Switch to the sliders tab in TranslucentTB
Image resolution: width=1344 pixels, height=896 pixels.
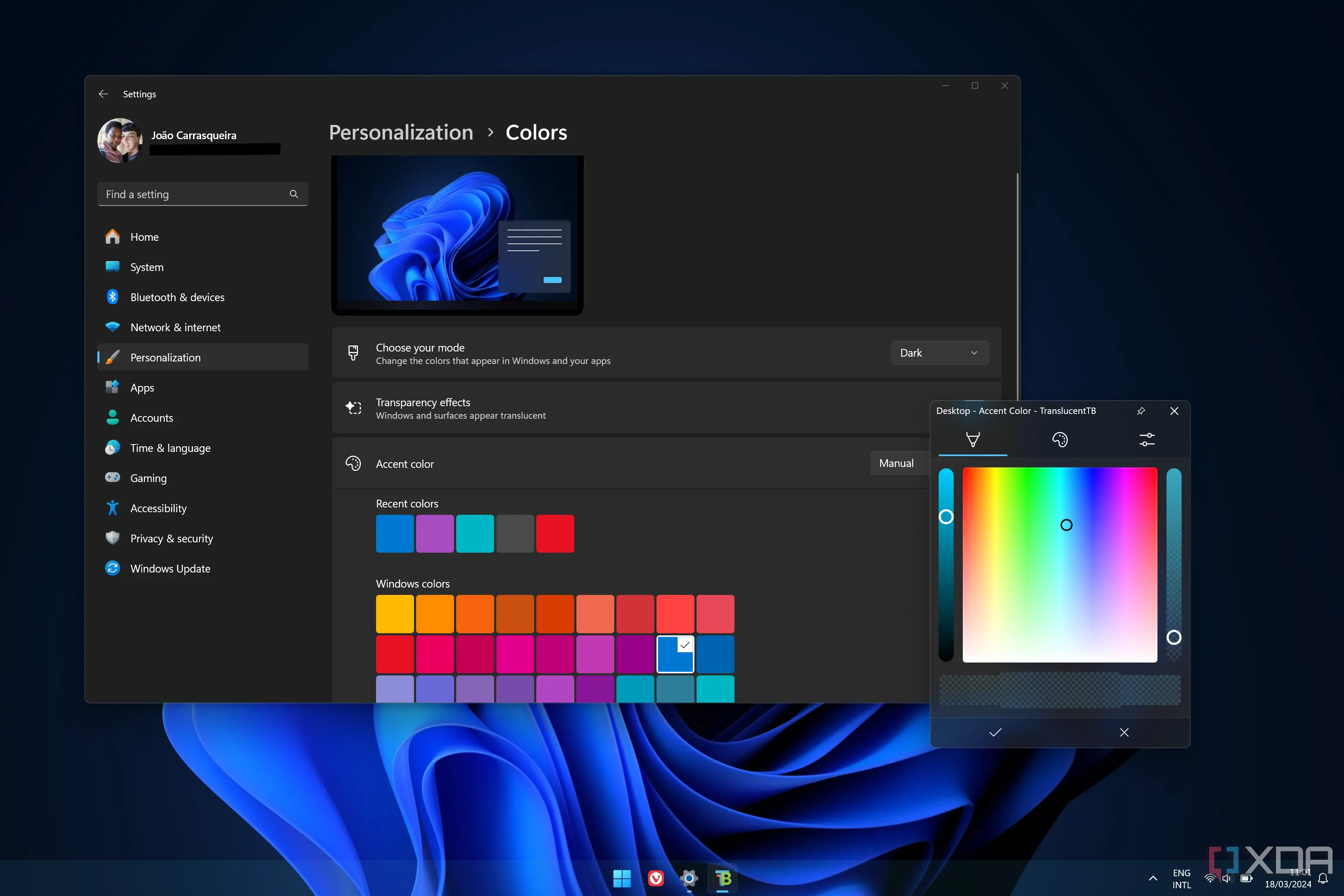point(1147,439)
